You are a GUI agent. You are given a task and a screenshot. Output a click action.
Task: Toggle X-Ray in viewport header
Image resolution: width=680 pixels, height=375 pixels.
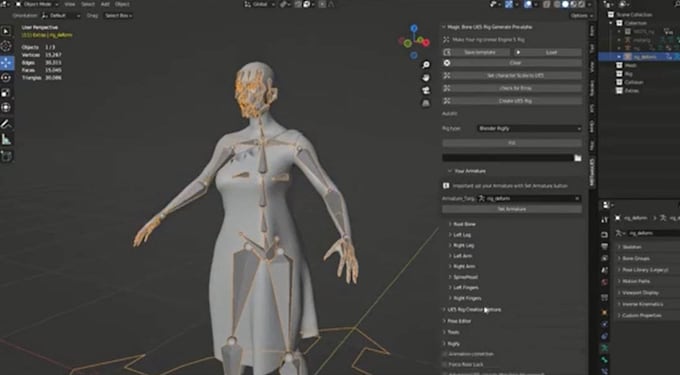(546, 4)
